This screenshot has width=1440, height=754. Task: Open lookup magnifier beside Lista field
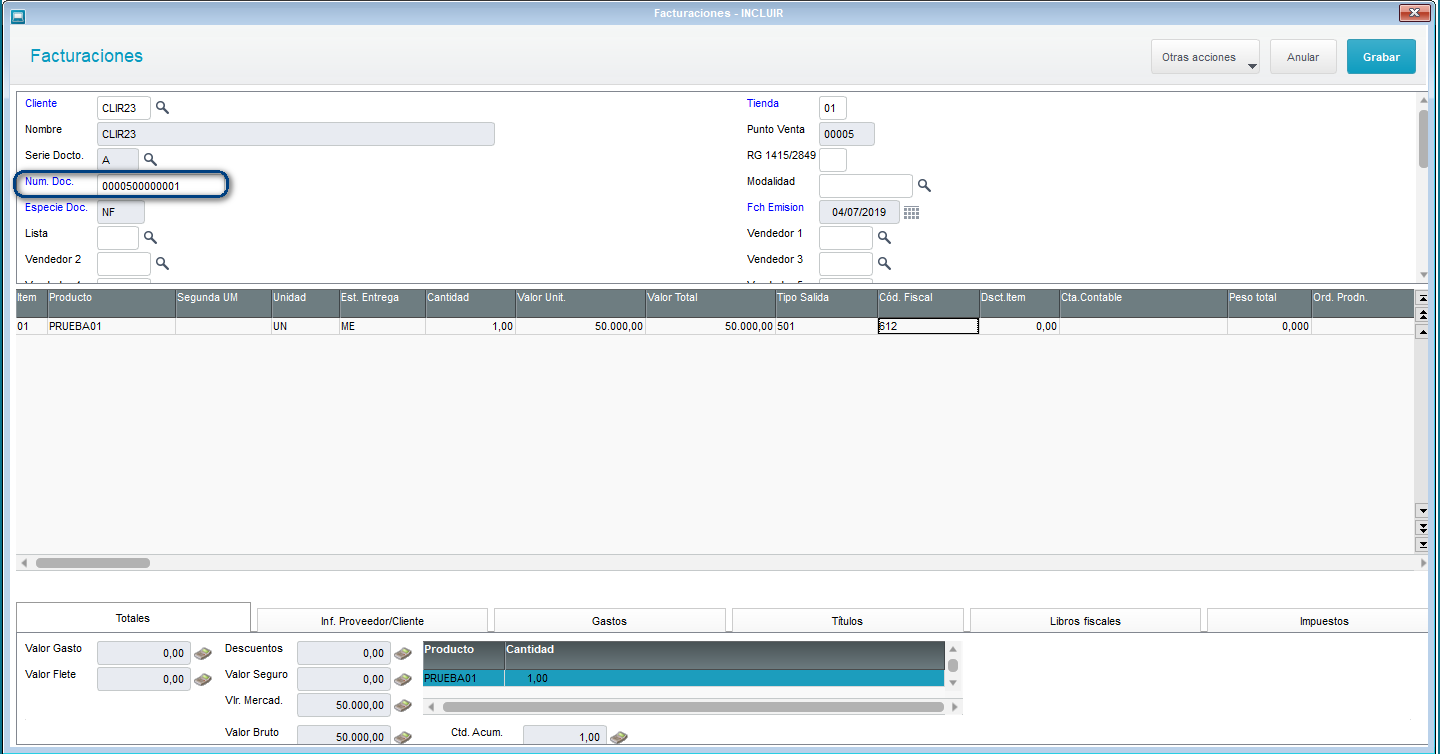click(x=150, y=237)
